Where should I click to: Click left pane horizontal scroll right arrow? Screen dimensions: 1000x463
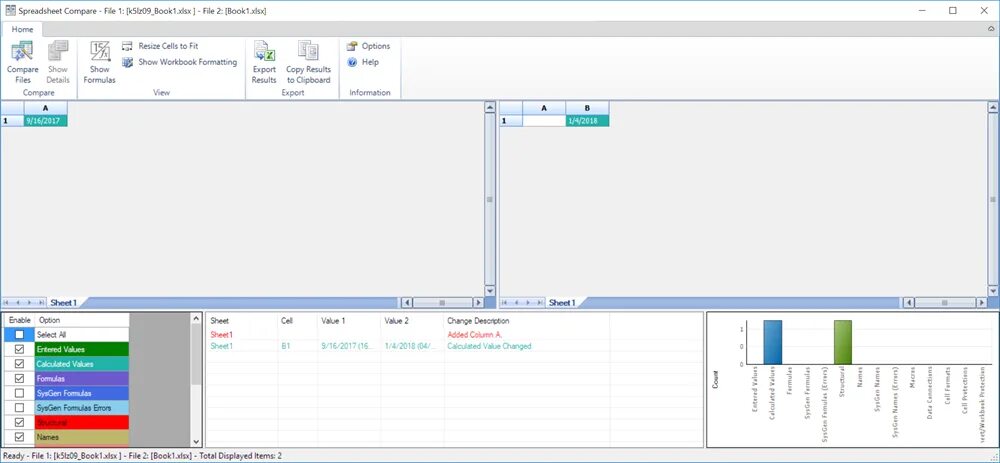(x=478, y=303)
